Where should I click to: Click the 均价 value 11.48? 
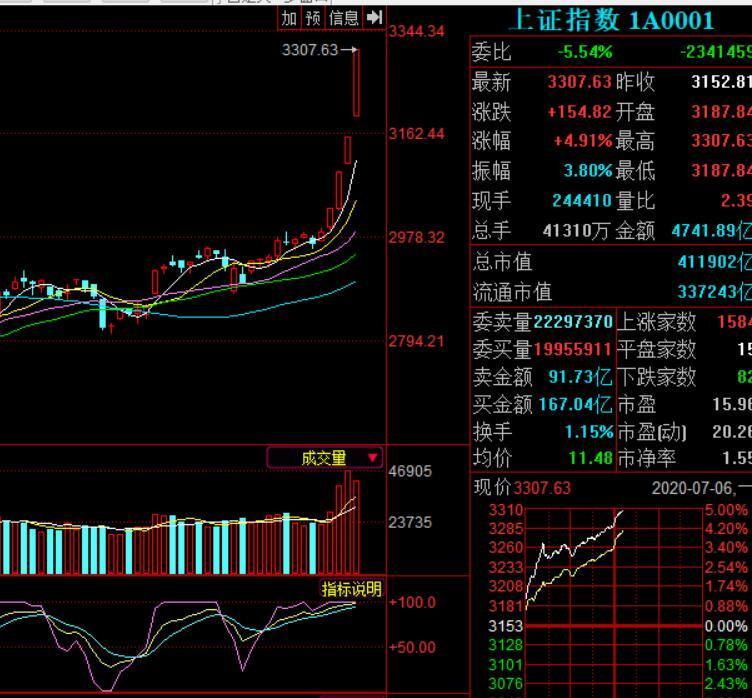tap(591, 458)
